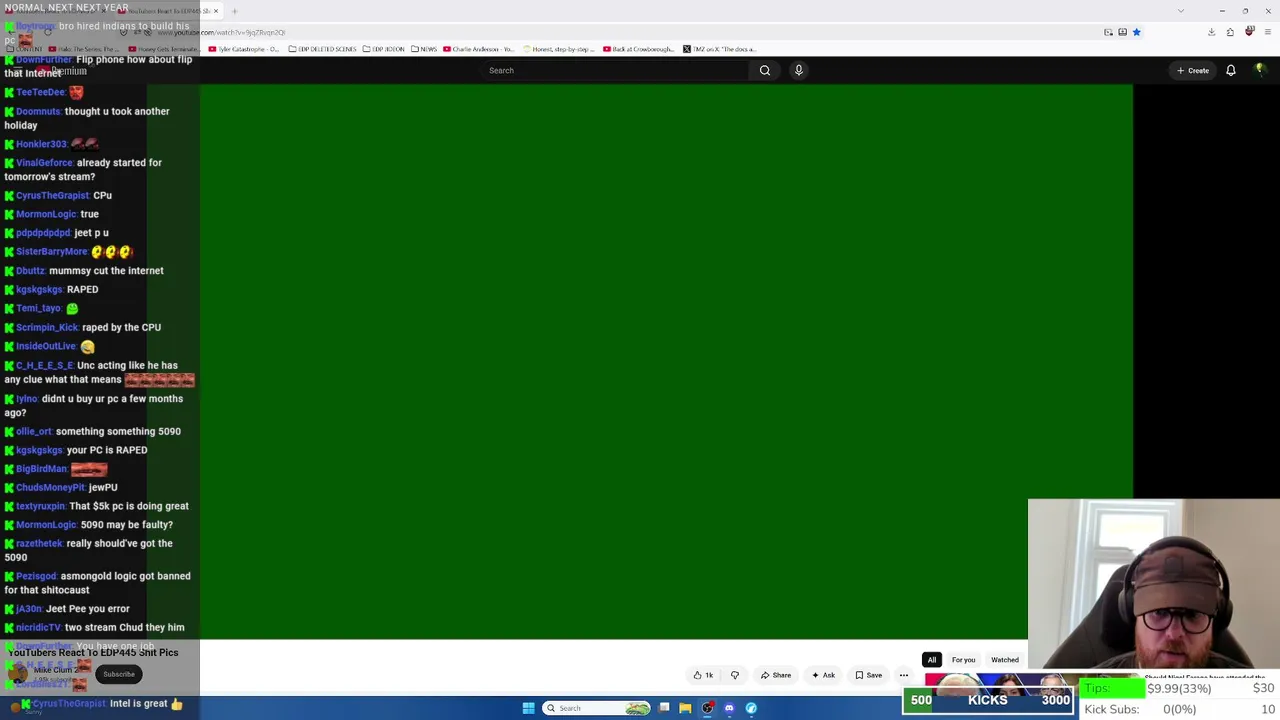Click chat username MormonLogic saying true
Image resolution: width=1280 pixels, height=720 pixels.
coord(46,214)
